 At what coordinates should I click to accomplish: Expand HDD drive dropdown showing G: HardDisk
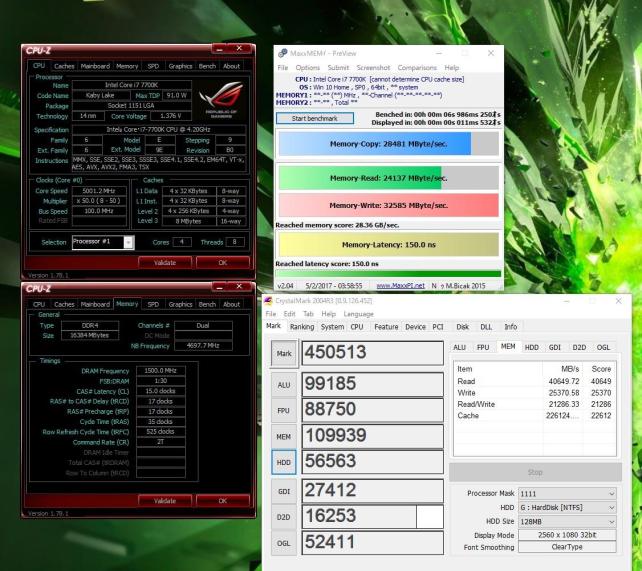(611, 508)
